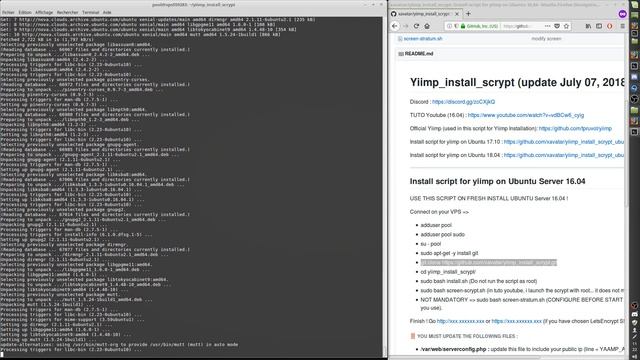Click 'Connect on your VPS =>' text
Viewport: 640px width, 360px height.
point(439,212)
